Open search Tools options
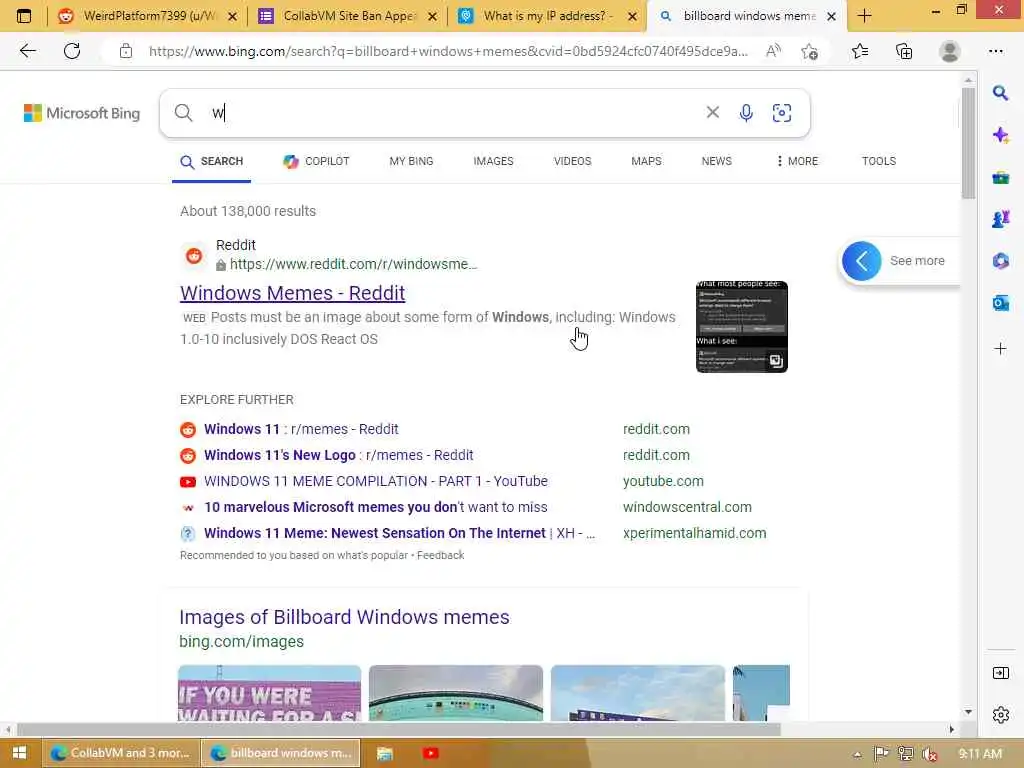This screenshot has height=768, width=1024. 878,161
